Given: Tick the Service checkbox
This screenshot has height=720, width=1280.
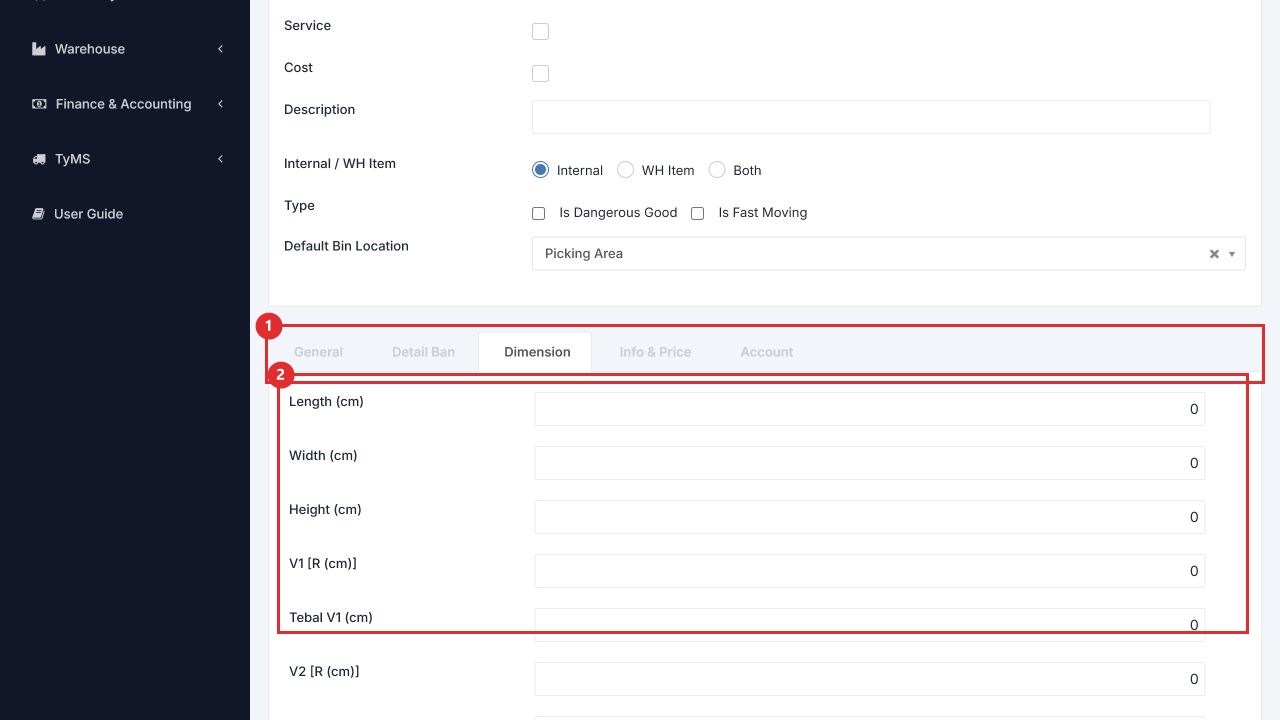Looking at the screenshot, I should coord(540,31).
